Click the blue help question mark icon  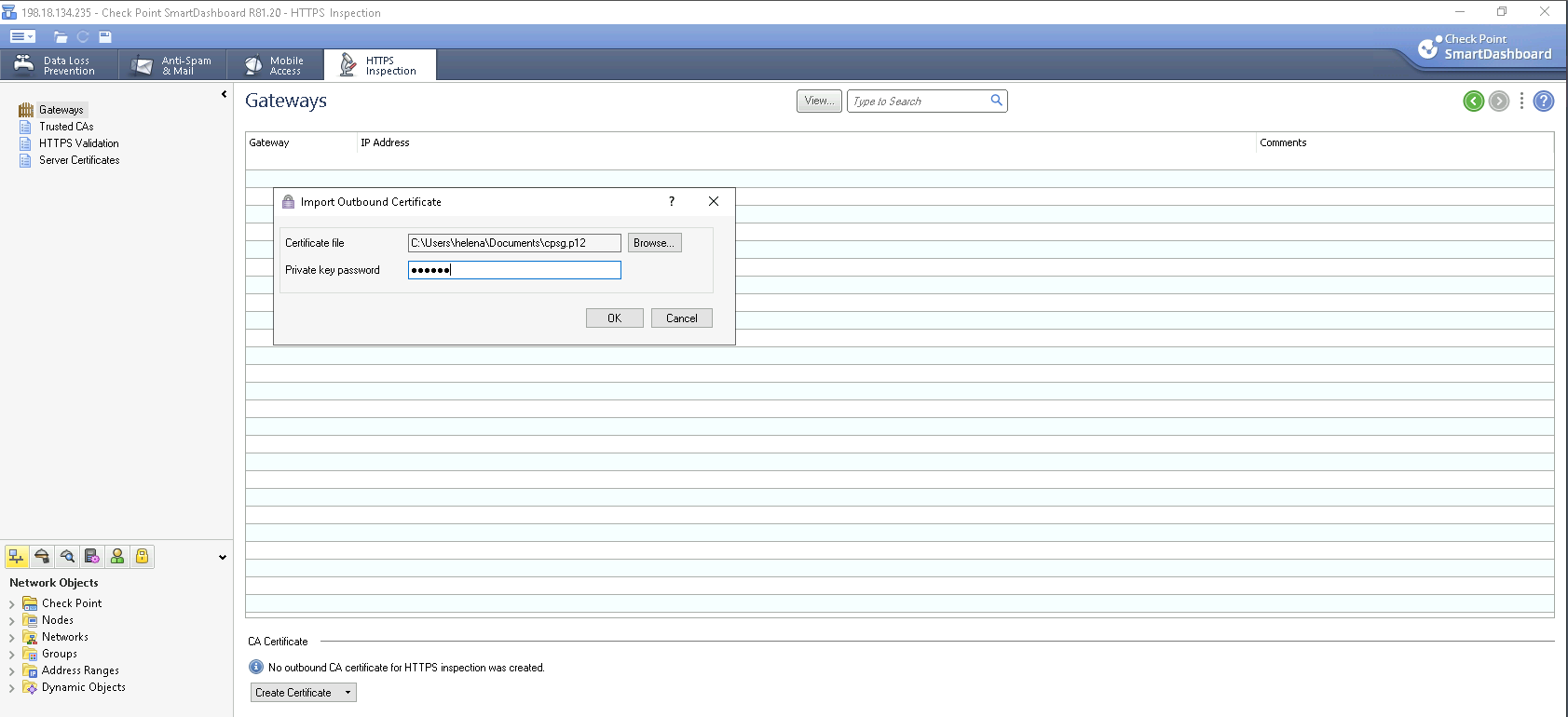pyautogui.click(x=1543, y=101)
